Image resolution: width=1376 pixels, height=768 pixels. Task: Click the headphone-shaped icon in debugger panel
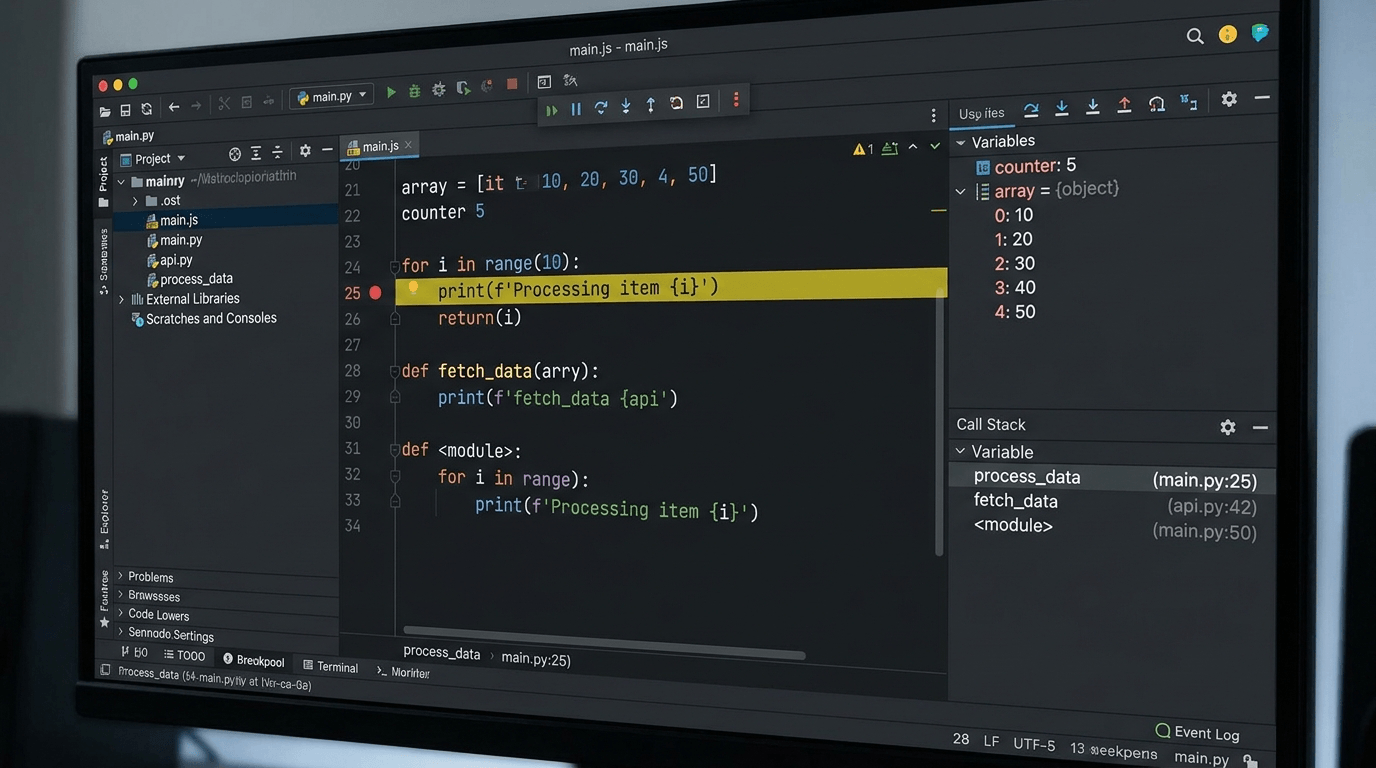point(1157,103)
